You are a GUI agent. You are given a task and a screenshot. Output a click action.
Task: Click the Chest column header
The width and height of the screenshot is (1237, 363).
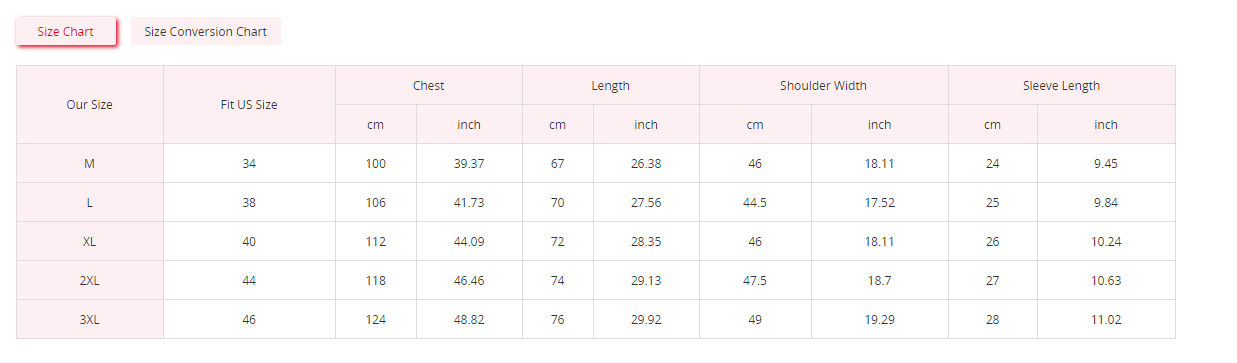[x=429, y=86]
